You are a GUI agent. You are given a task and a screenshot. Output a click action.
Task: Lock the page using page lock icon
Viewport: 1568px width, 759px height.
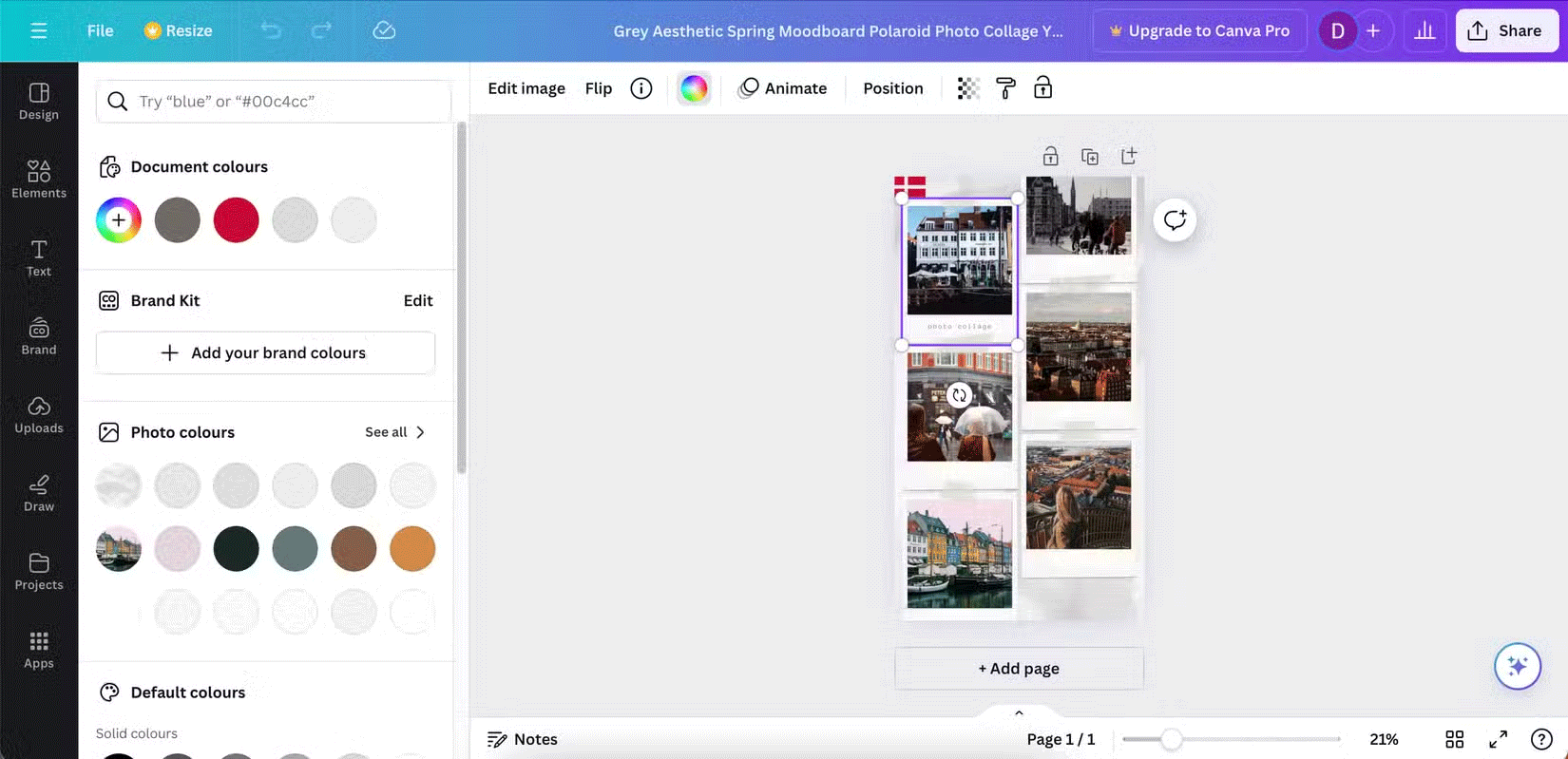pos(1050,157)
